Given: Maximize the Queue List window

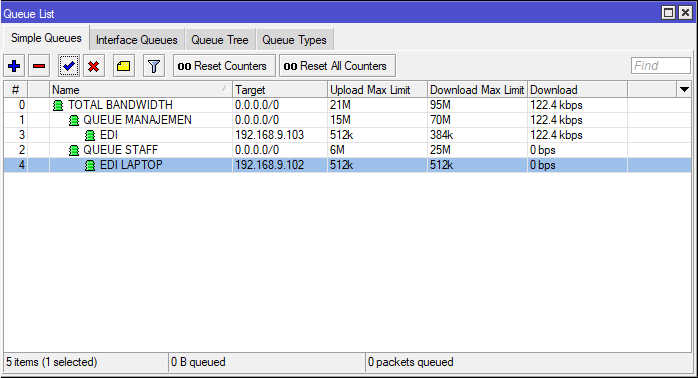Looking at the screenshot, I should 668,12.
